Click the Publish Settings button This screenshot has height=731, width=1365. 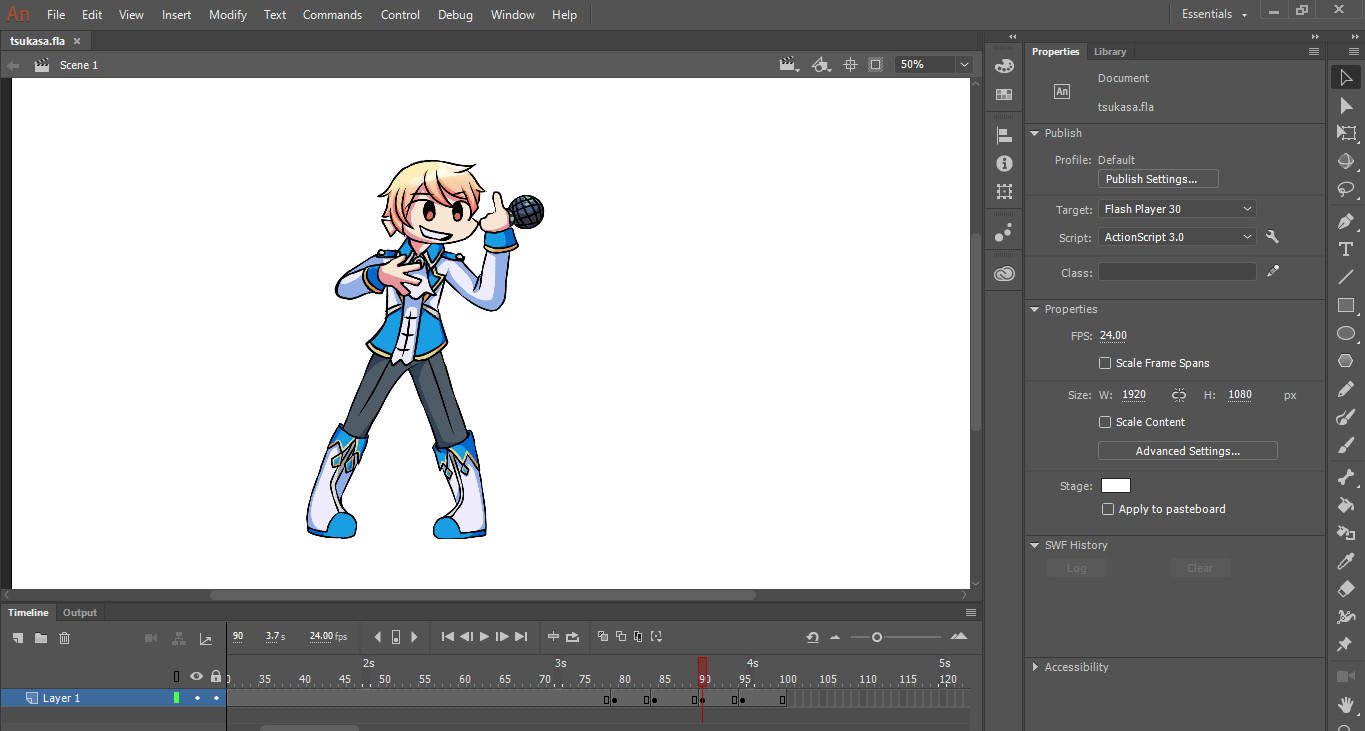[1158, 179]
